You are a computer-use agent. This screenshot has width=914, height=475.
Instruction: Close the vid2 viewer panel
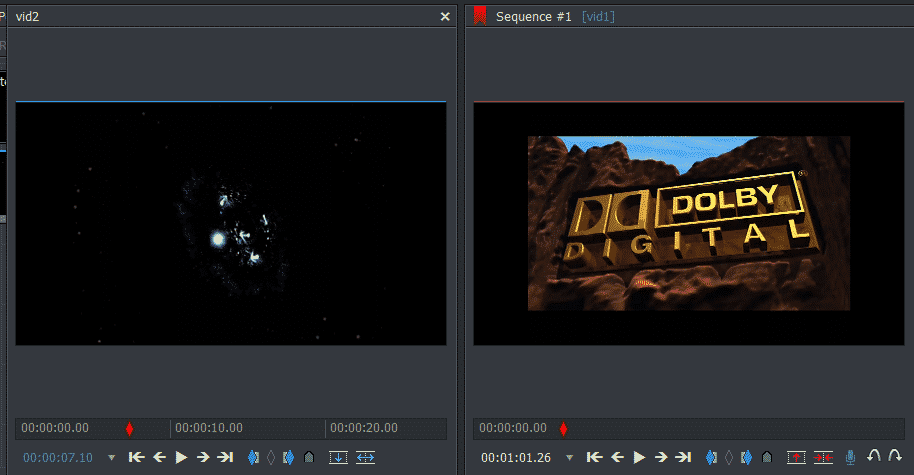(445, 16)
